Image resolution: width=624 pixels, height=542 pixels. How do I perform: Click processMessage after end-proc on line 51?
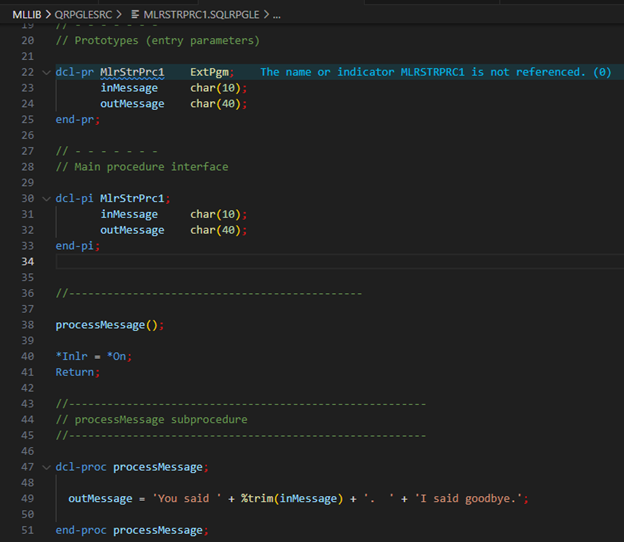point(158,530)
